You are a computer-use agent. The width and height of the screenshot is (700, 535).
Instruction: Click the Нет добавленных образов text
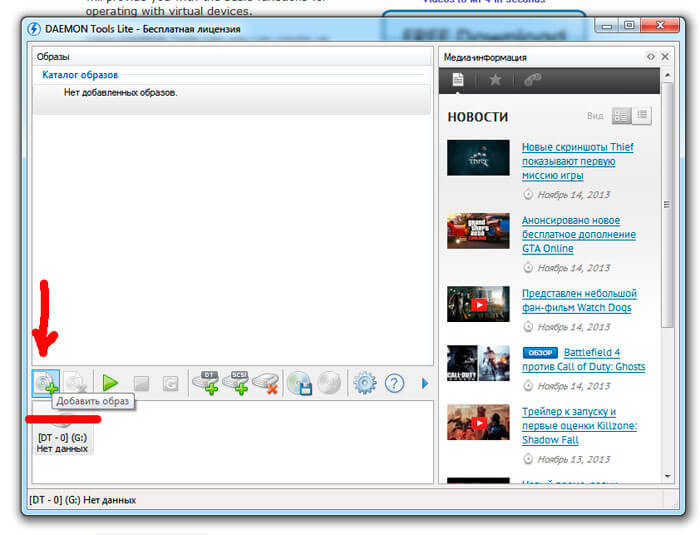point(121,93)
